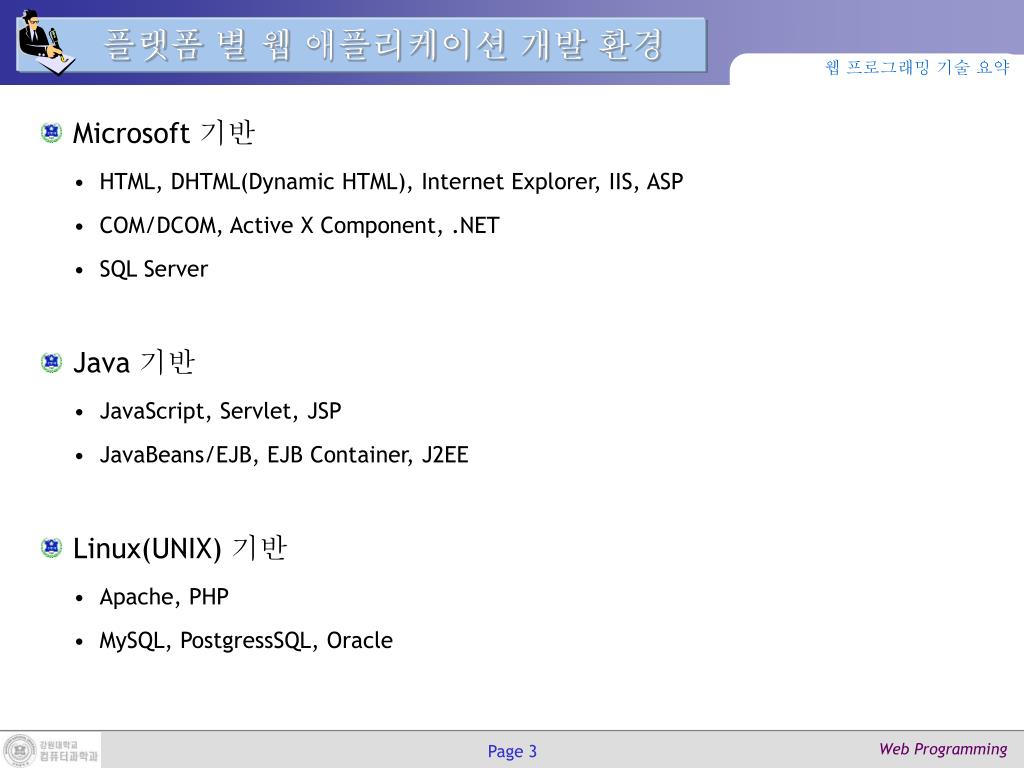The height and width of the screenshot is (768, 1024).
Task: Click the JavaBeans/EJB, EJB Container, J2EE line
Action: [283, 455]
